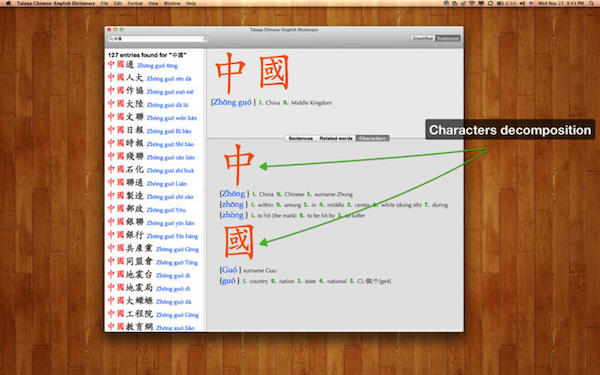600x375 pixels.
Task: Open the Sentences tab
Action: (300, 138)
